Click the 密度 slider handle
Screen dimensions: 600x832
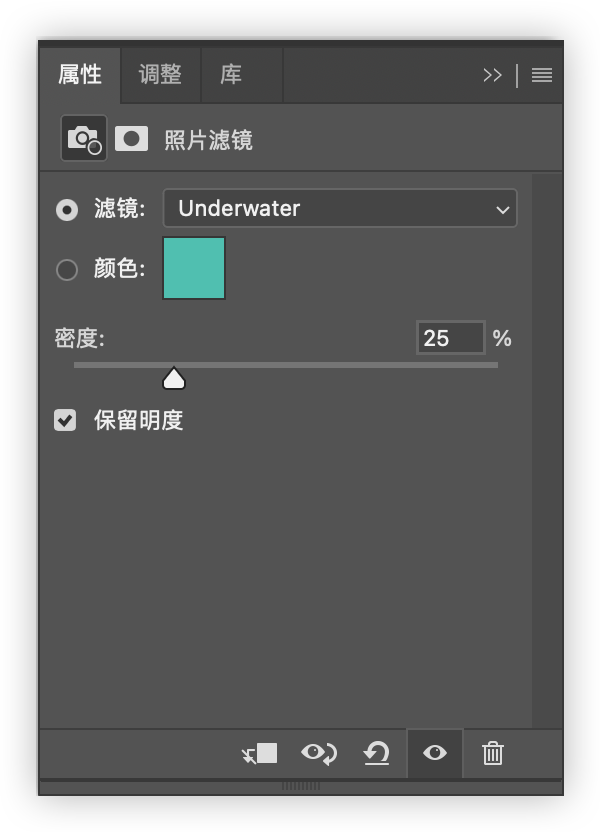point(174,378)
